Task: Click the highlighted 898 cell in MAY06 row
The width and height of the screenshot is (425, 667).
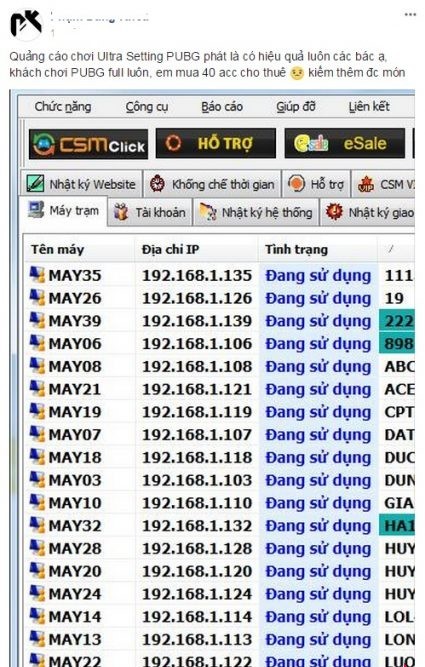Action: [396, 343]
